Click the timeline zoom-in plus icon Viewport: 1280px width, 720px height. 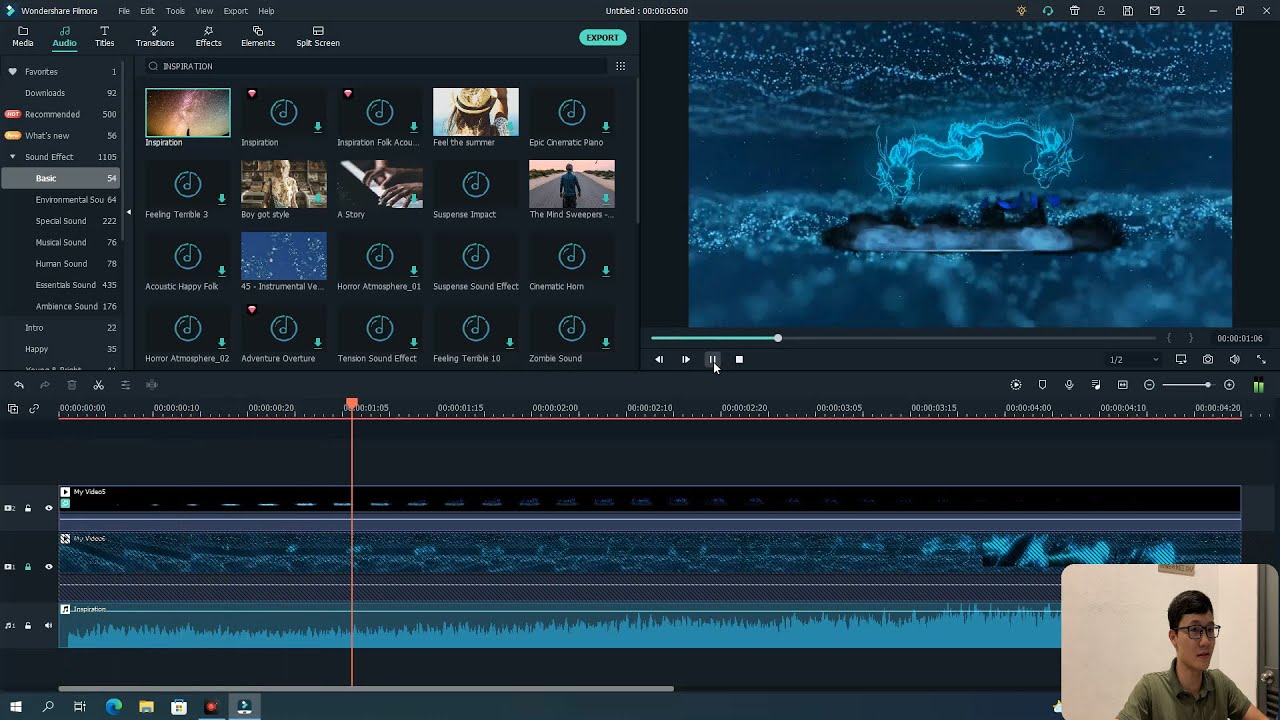click(1229, 385)
